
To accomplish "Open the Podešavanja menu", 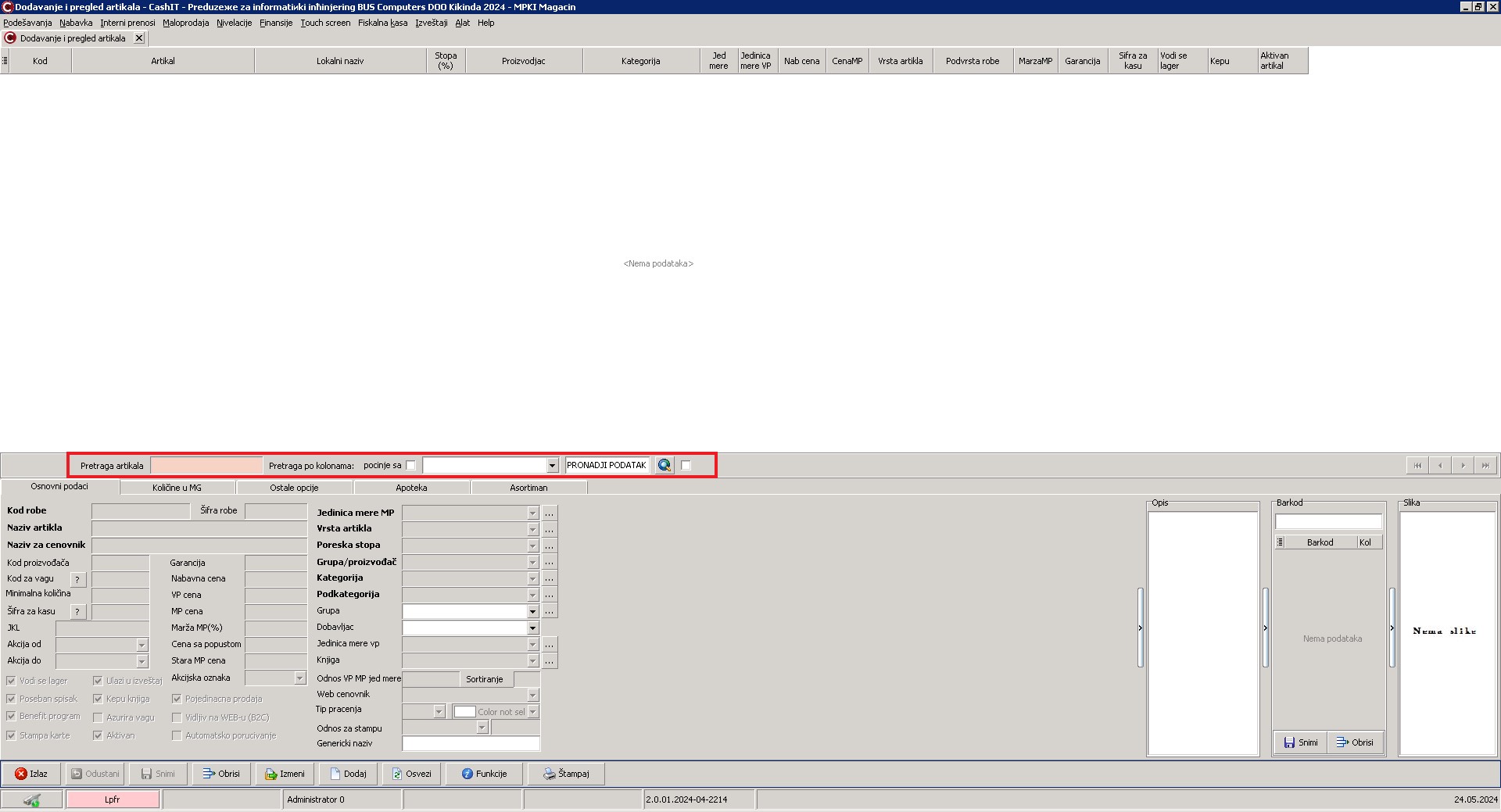I will coord(27,23).
